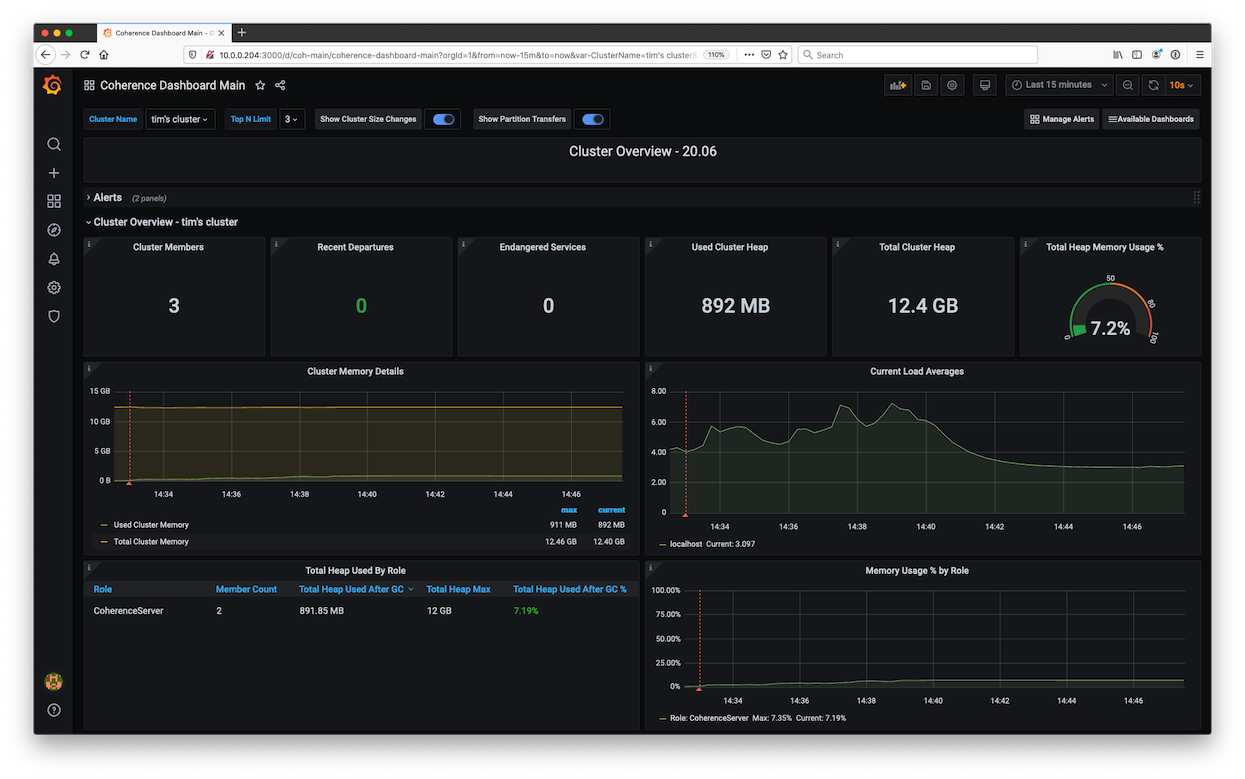This screenshot has height=779, width=1245.
Task: Click info icon on Cluster Members panel
Action: (89, 243)
